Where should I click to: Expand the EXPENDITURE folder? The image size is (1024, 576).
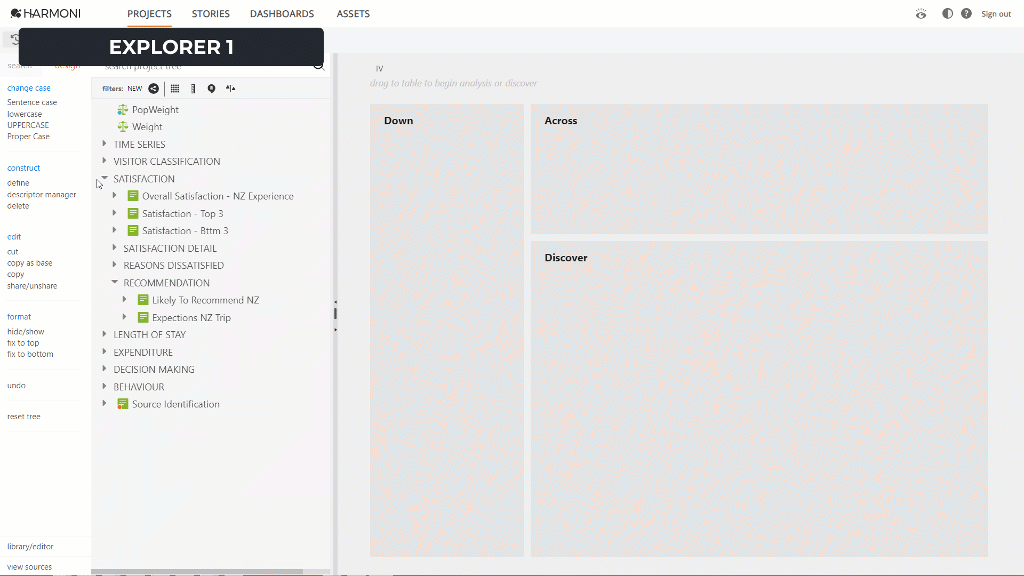click(104, 351)
